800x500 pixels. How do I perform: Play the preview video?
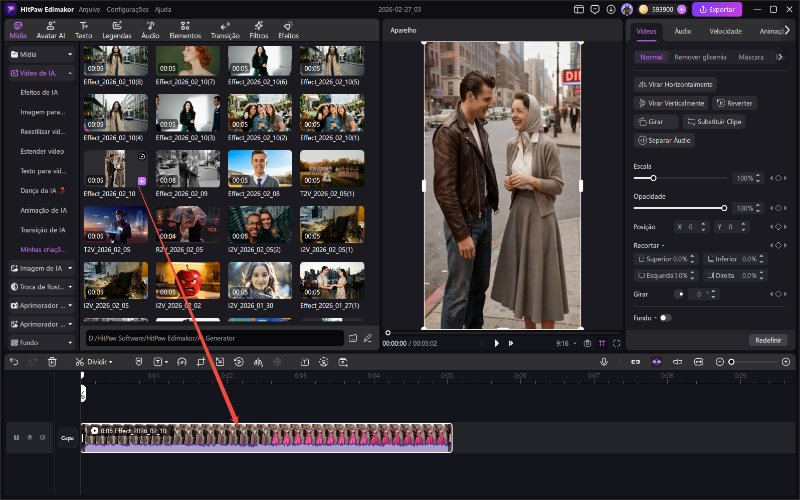click(496, 343)
